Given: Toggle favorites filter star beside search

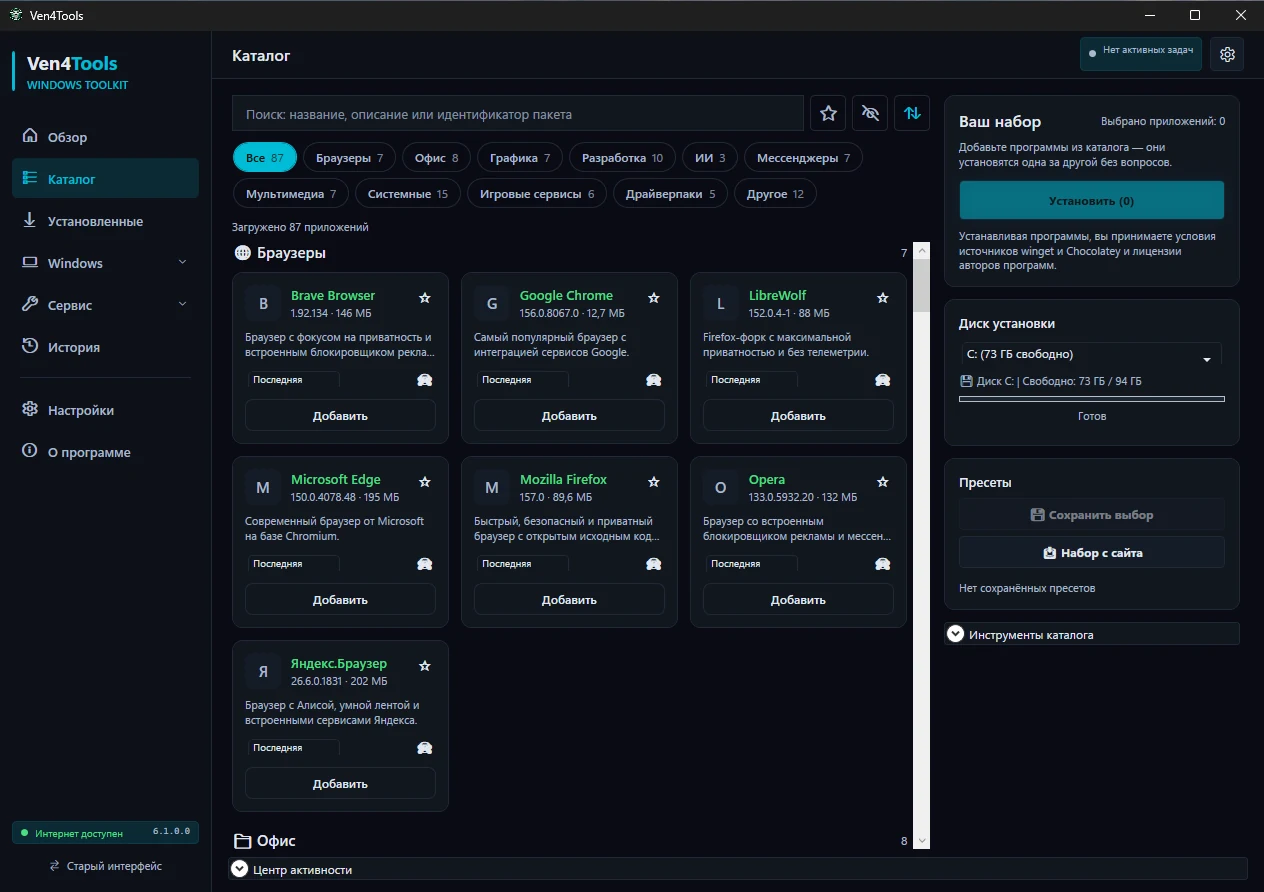Looking at the screenshot, I should [x=828, y=113].
